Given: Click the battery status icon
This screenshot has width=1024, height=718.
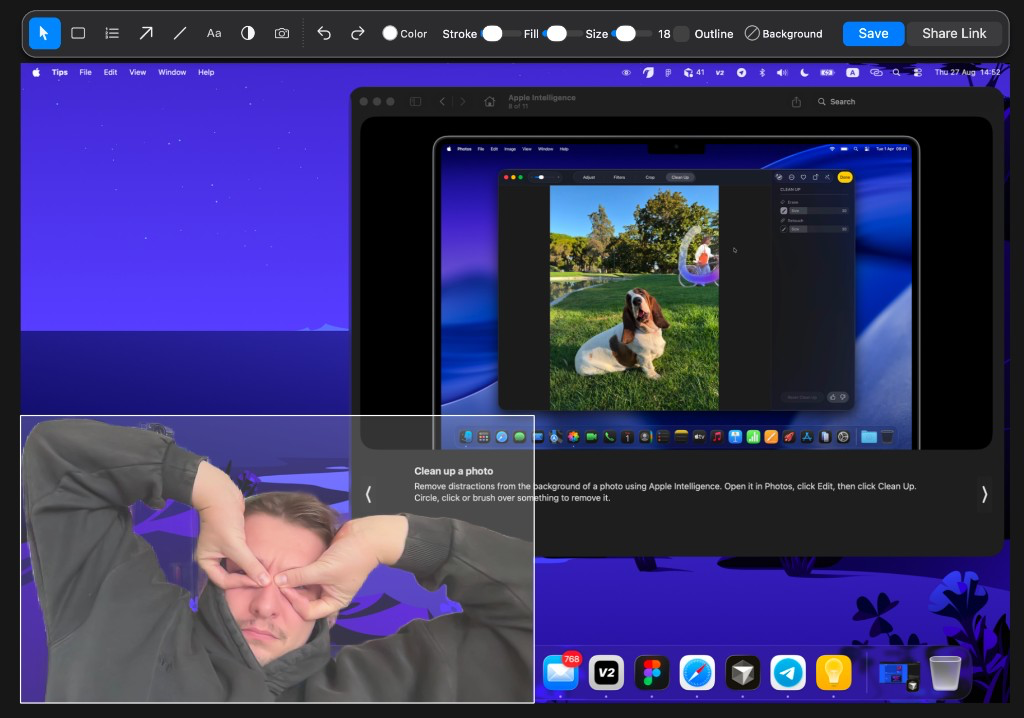Looking at the screenshot, I should coord(827,73).
